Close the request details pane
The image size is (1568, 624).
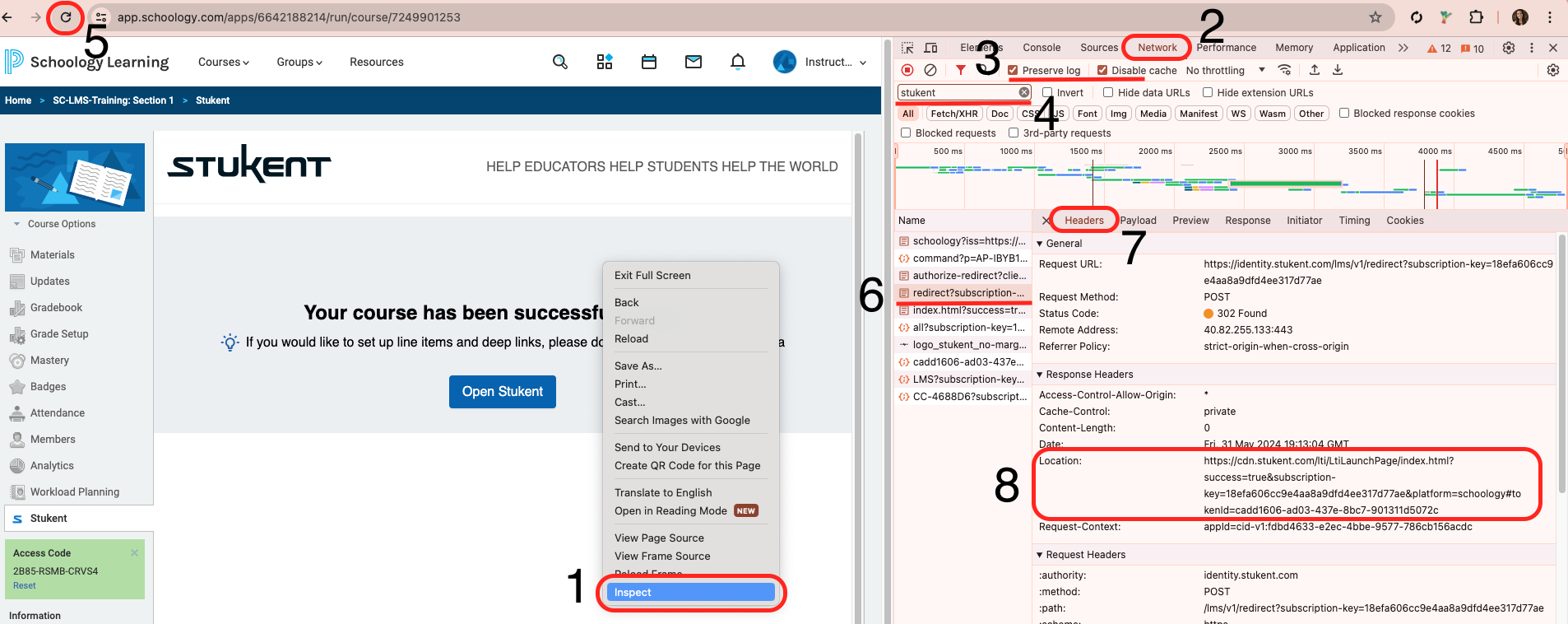tap(1046, 221)
